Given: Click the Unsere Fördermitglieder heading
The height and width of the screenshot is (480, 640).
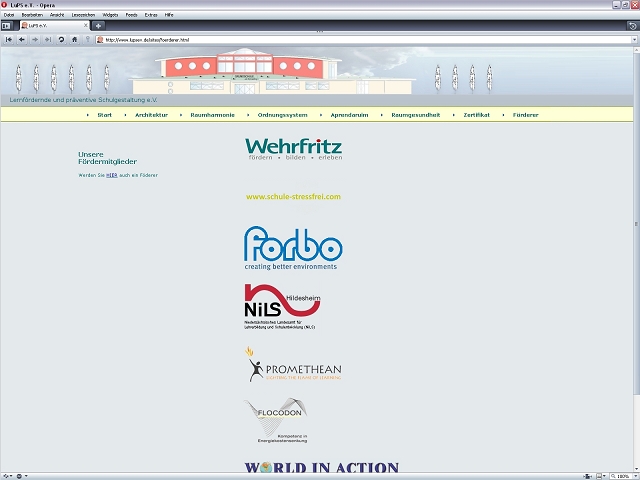Looking at the screenshot, I should (x=107, y=158).
